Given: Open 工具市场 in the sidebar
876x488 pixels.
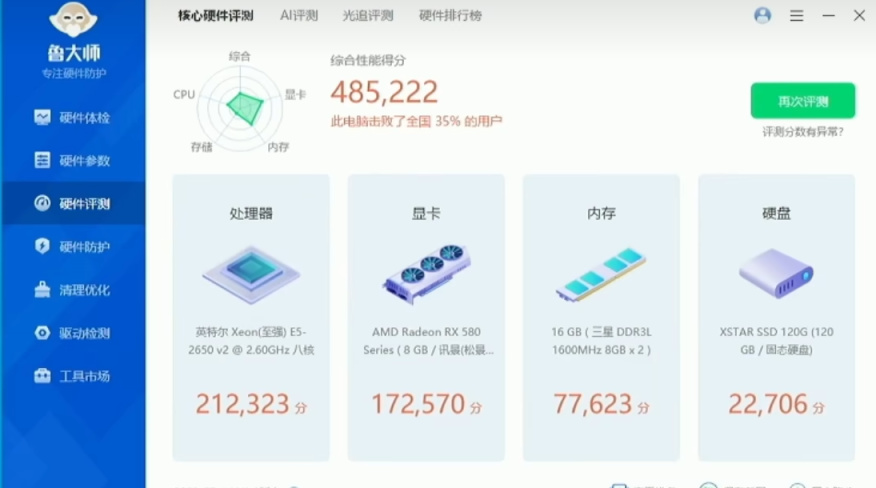Looking at the screenshot, I should pyautogui.click(x=73, y=376).
